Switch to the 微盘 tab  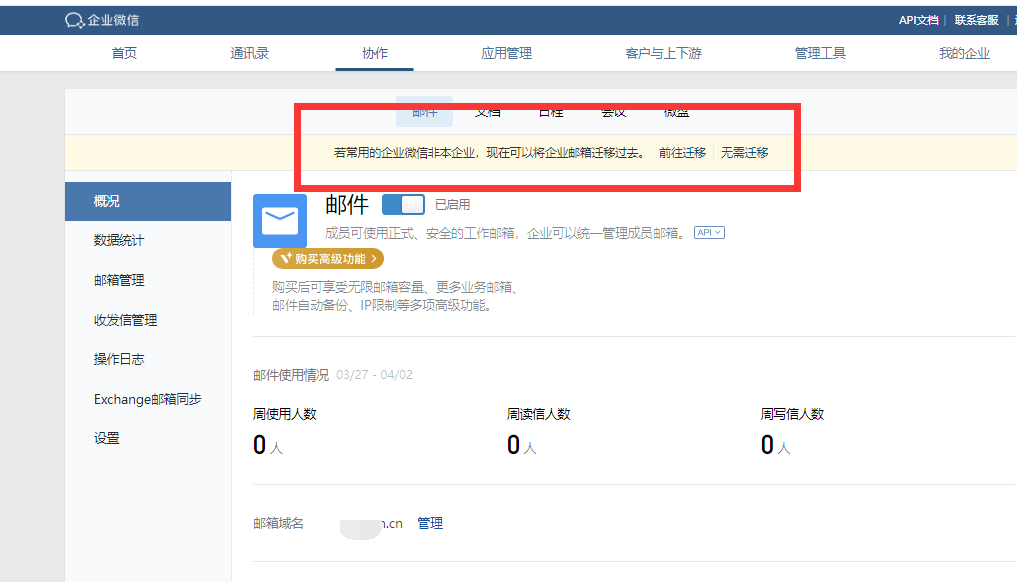676,111
